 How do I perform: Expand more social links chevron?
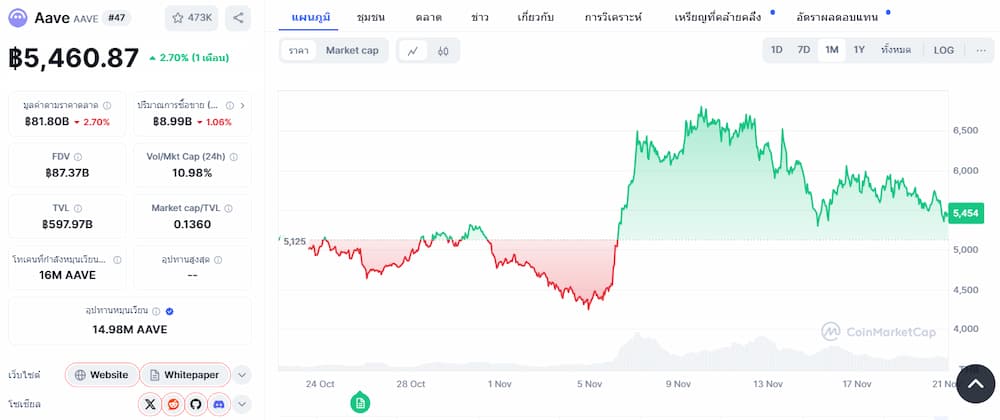[x=242, y=404]
